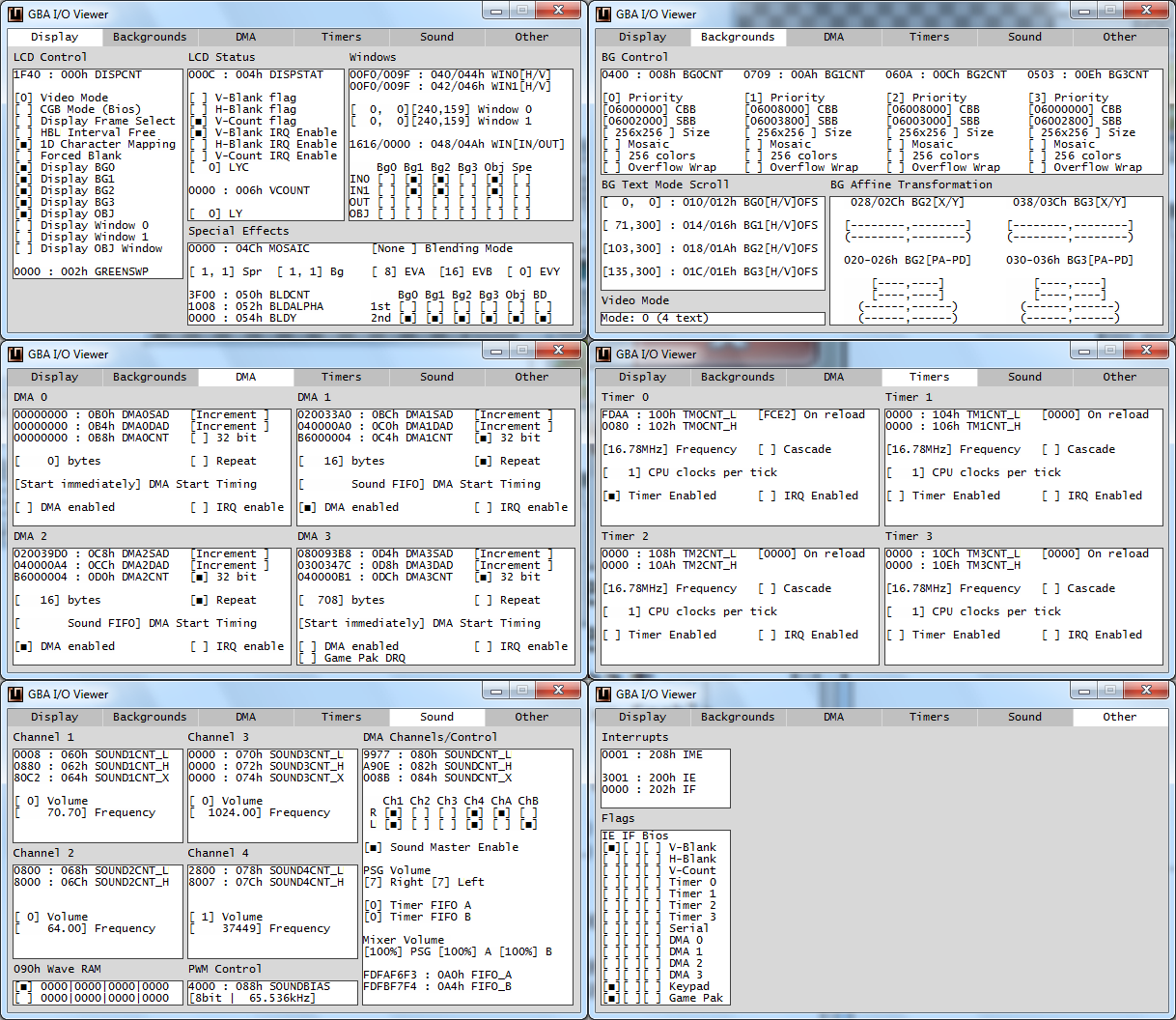Click the title bar icon of the Interrupts window

coord(603,694)
